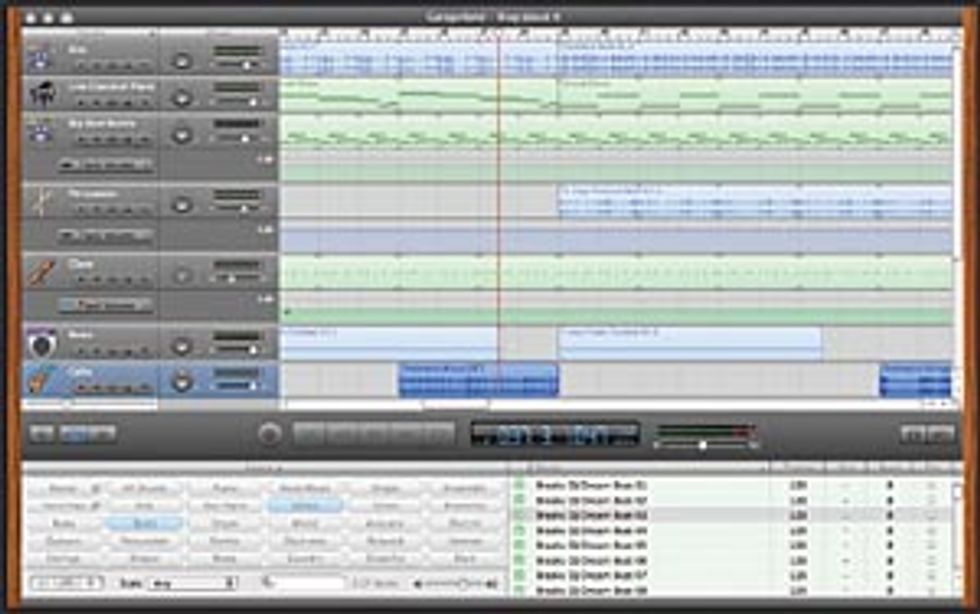Click the Kits track pan knob
Viewport: 980px width, 614px height.
pos(182,61)
